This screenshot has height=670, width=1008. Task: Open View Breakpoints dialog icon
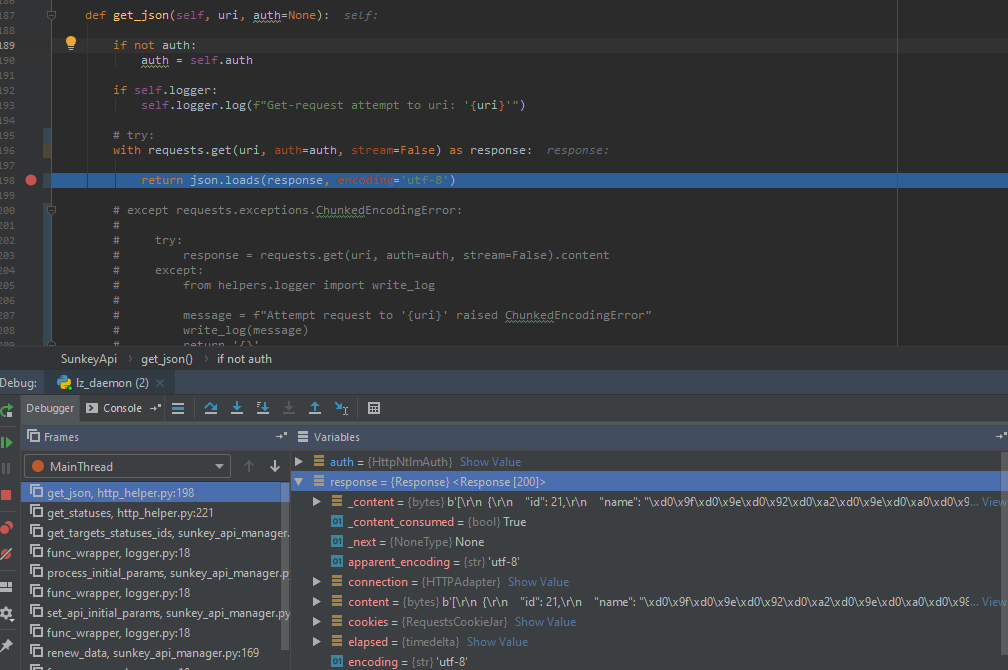[6, 528]
